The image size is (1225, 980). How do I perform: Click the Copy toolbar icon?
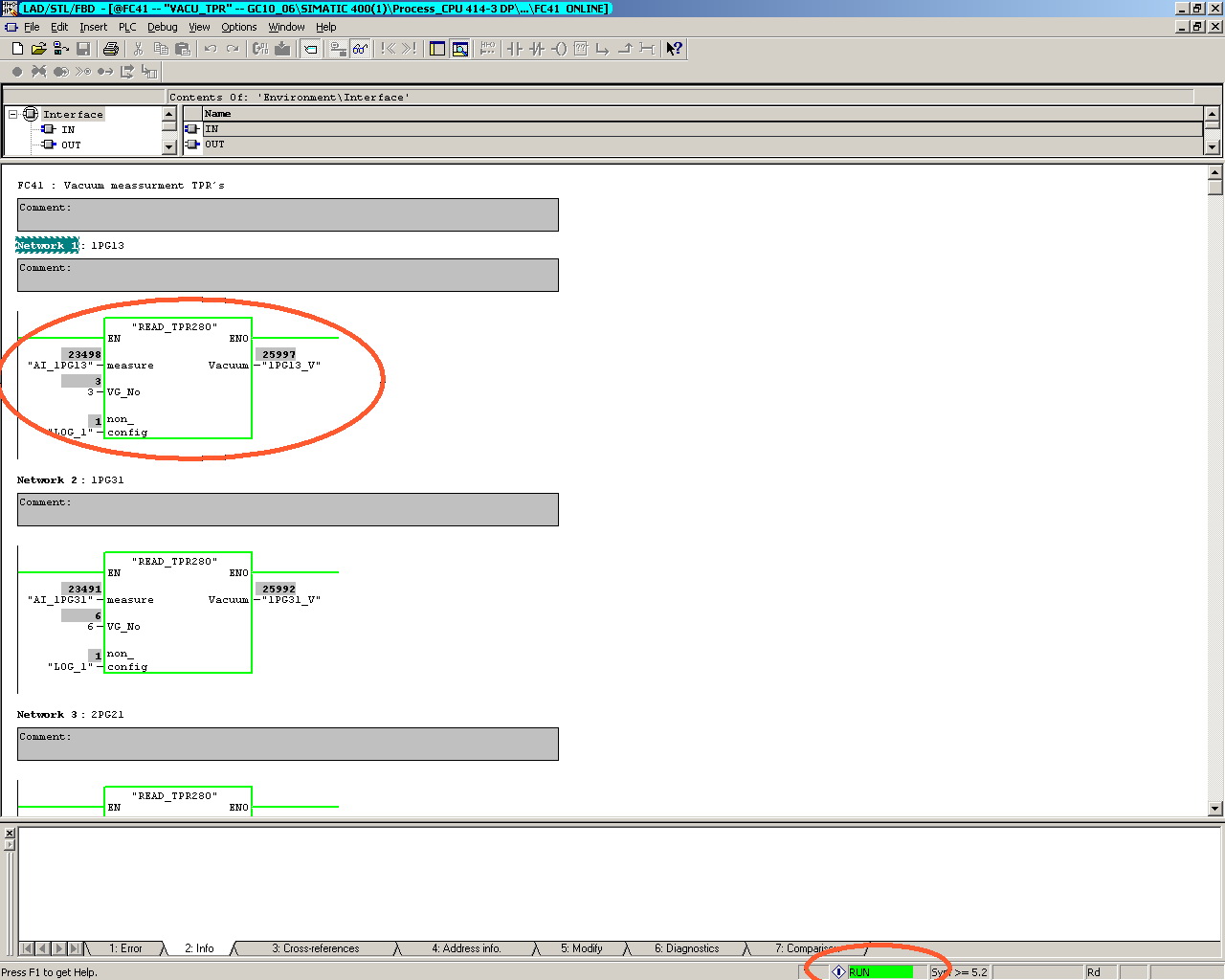(161, 49)
